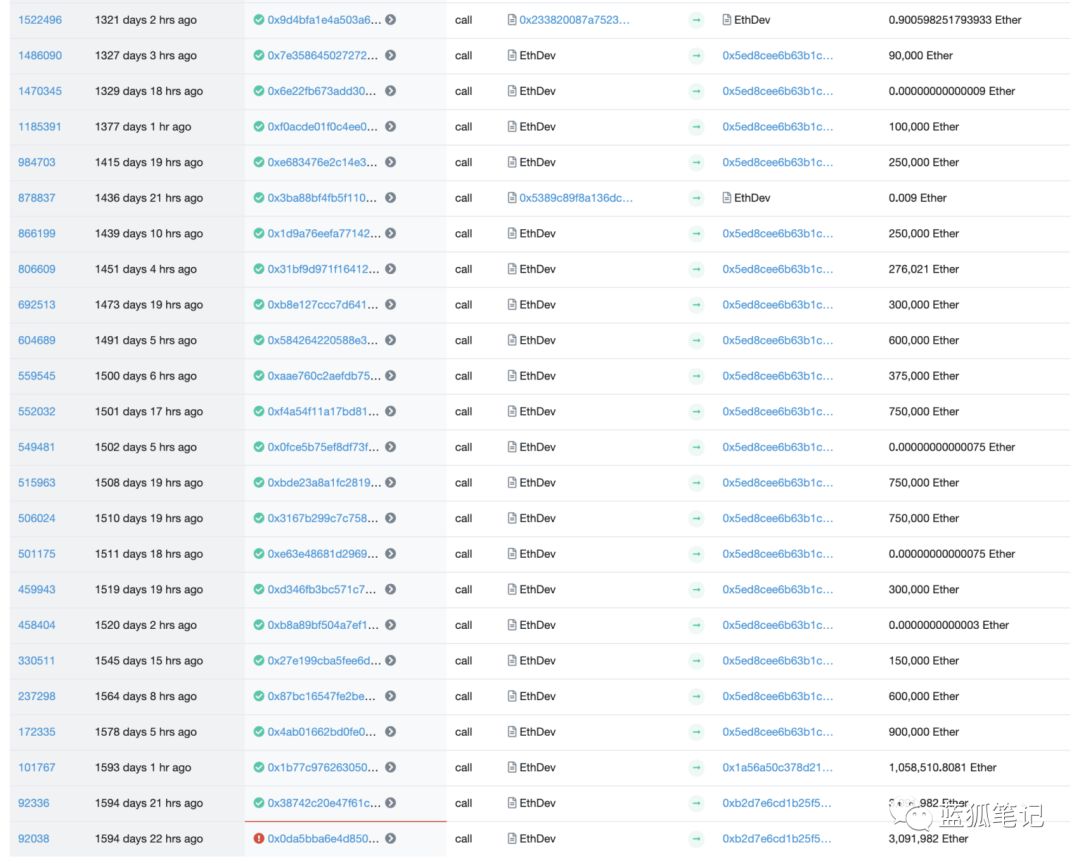The width and height of the screenshot is (1080, 863).
Task: Open block 92038 link
Action: [34, 838]
